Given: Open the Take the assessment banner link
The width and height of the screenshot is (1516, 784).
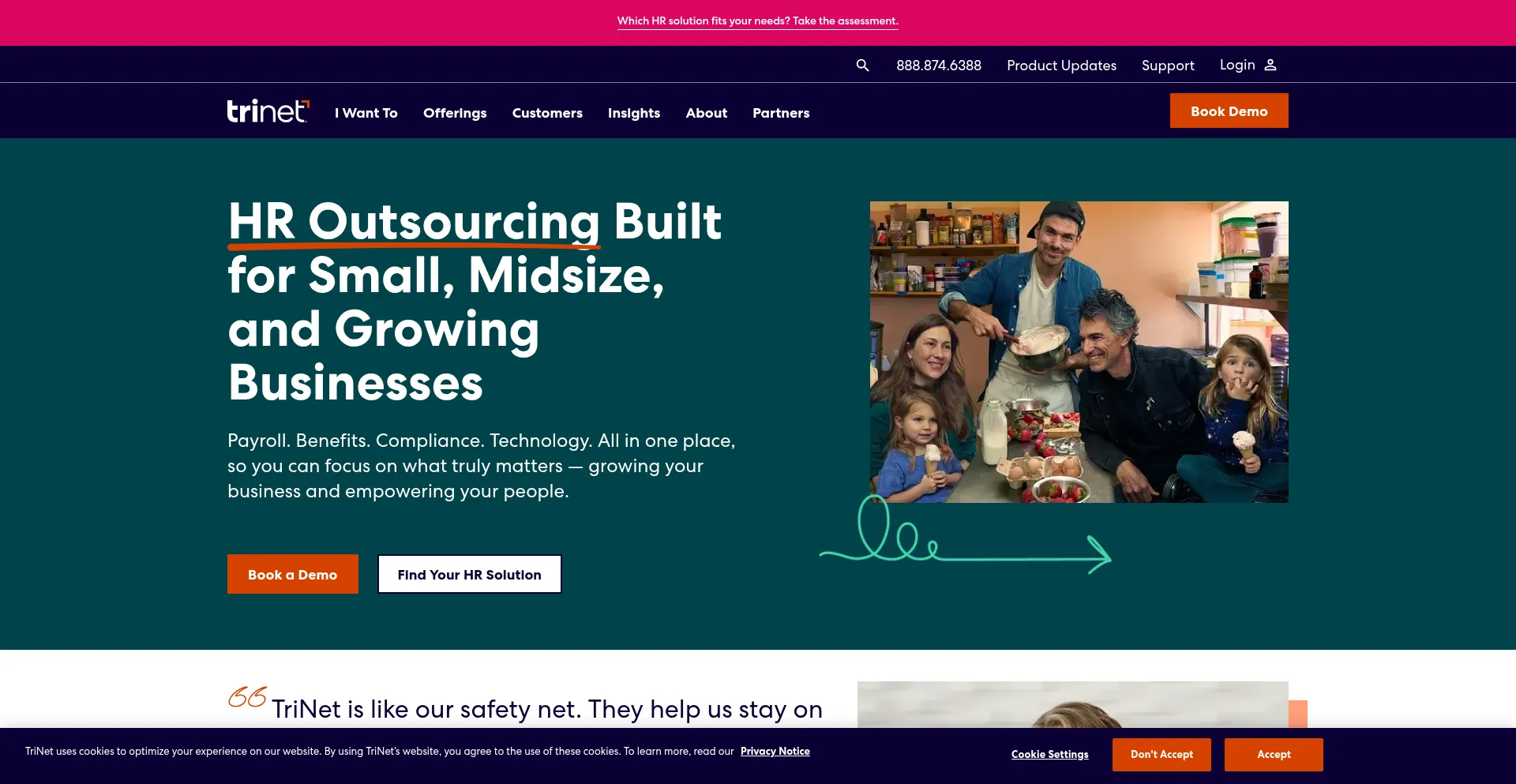Looking at the screenshot, I should [x=758, y=21].
